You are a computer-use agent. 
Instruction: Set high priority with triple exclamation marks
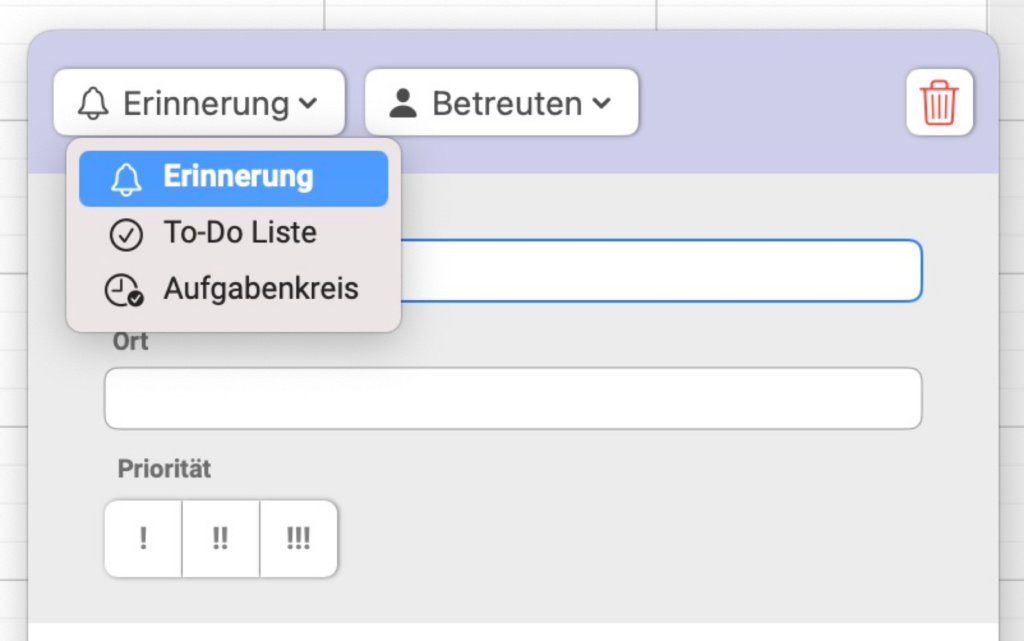point(298,539)
